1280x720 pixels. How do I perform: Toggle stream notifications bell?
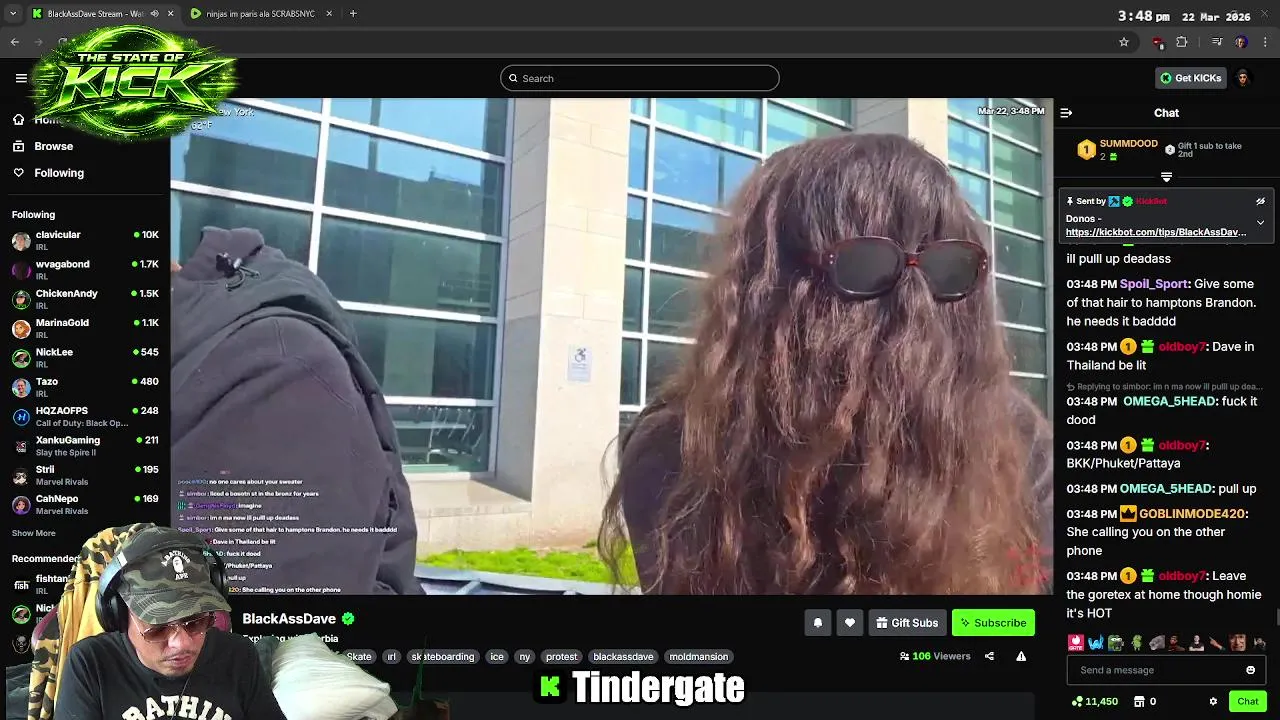(818, 623)
